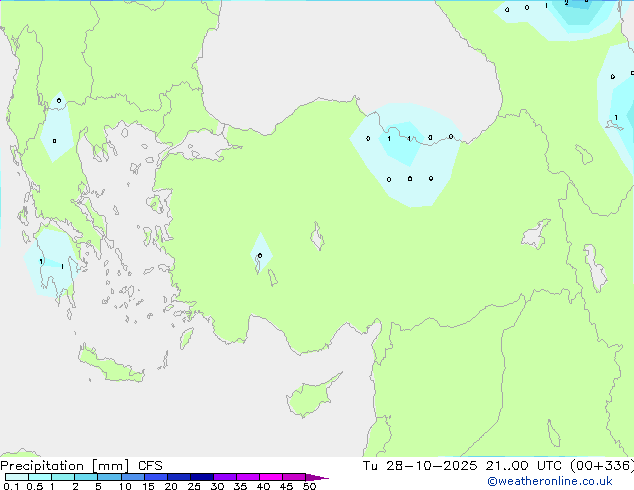Click Lake Van outline in eastern Turkey
The image size is (634, 490).
pos(535,235)
